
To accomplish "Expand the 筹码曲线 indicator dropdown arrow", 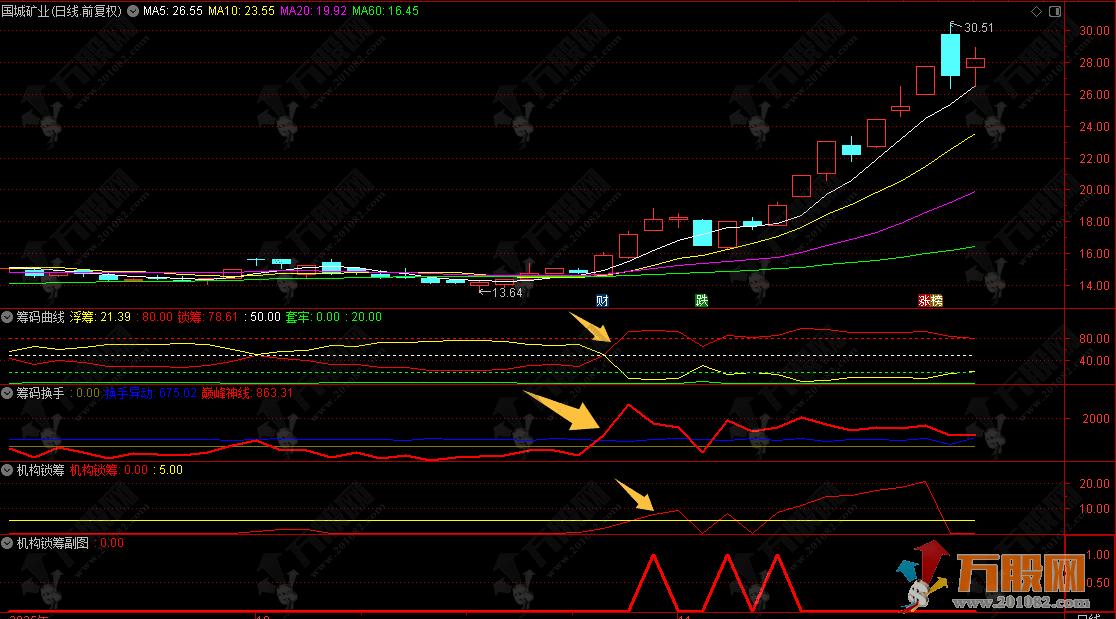I will point(7,317).
